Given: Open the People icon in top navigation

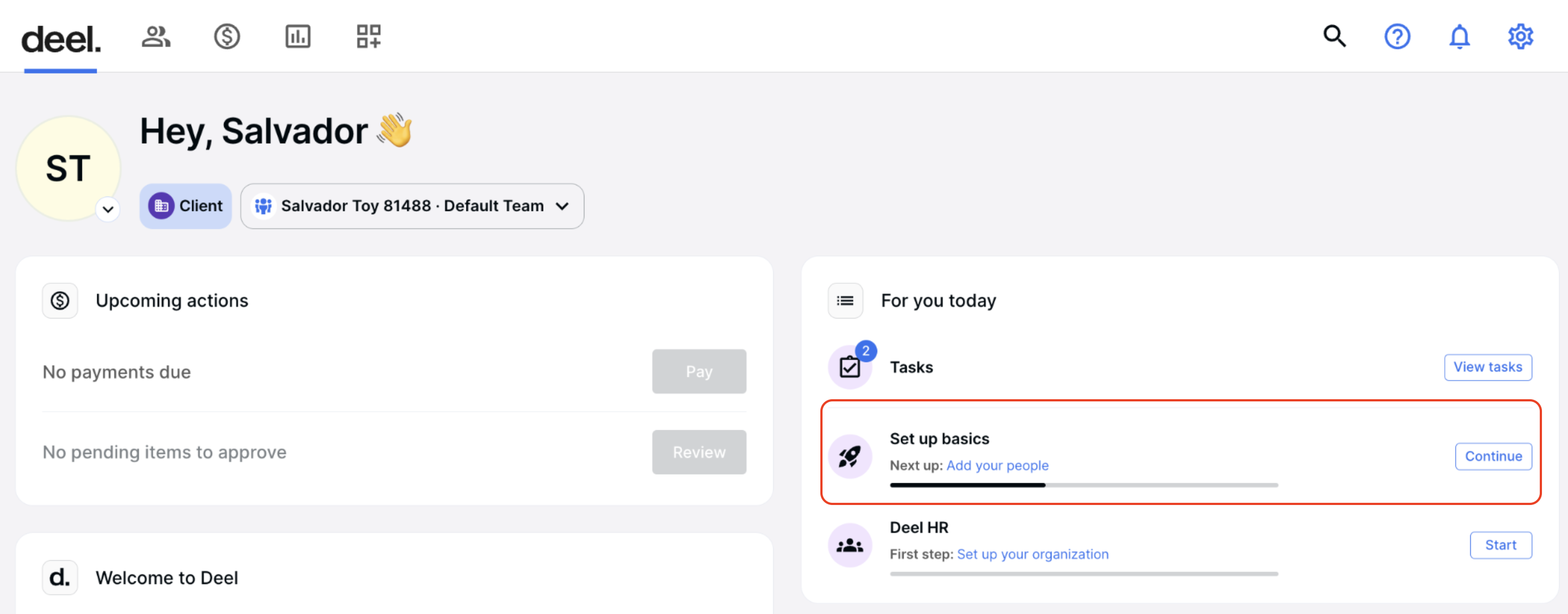Looking at the screenshot, I should 156,36.
